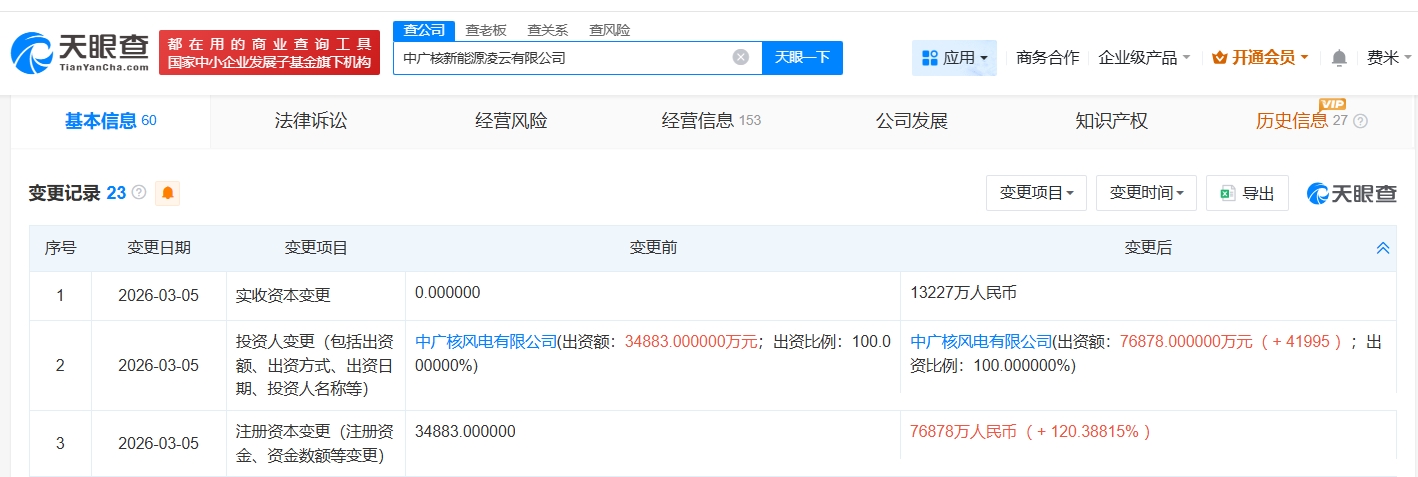
Task: Open 中广核风电有限公司 link in 变更前 column
Action: [486, 341]
